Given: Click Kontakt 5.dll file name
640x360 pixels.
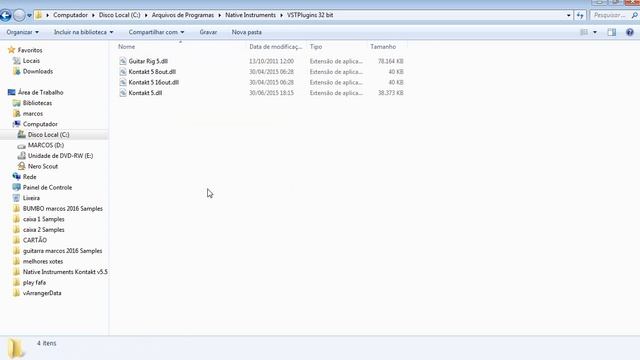Looking at the screenshot, I should coord(145,93).
